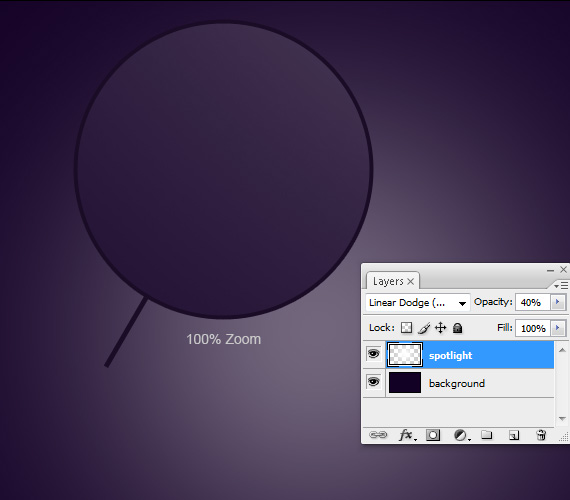Click the Fill 100% field
The width and height of the screenshot is (570, 500).
point(533,328)
